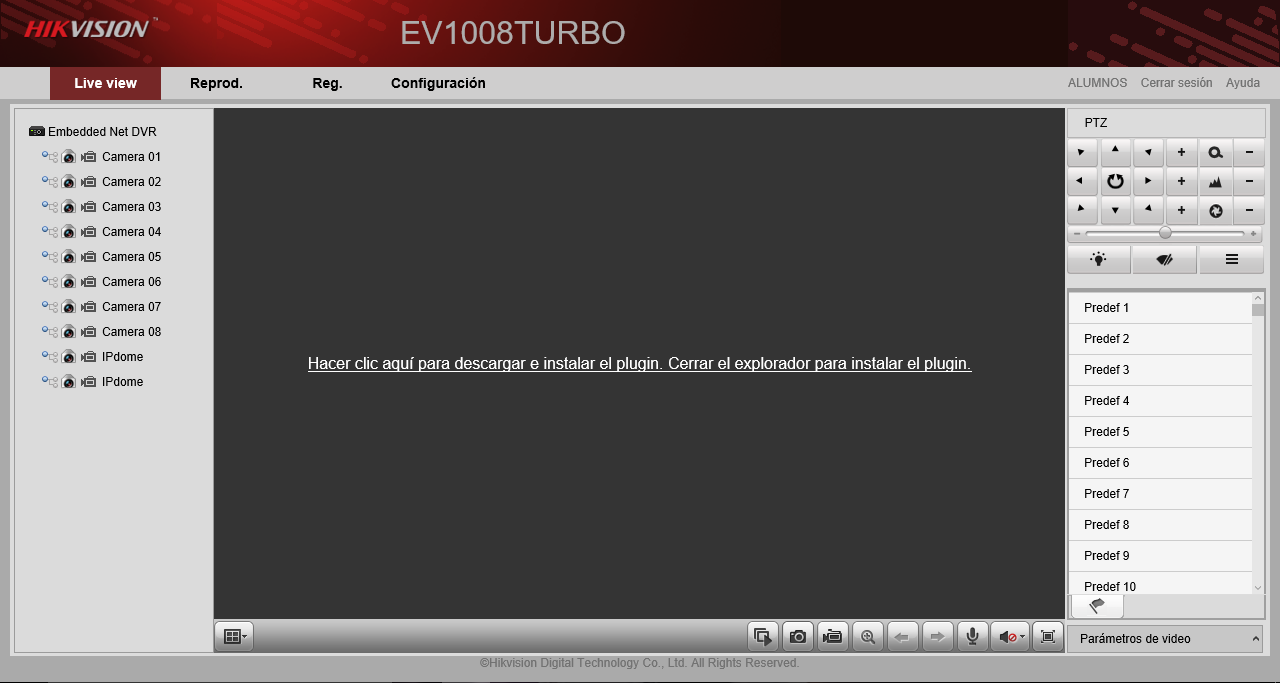This screenshot has width=1280, height=683.
Task: Pan the PTZ camera down
Action: (x=1115, y=211)
